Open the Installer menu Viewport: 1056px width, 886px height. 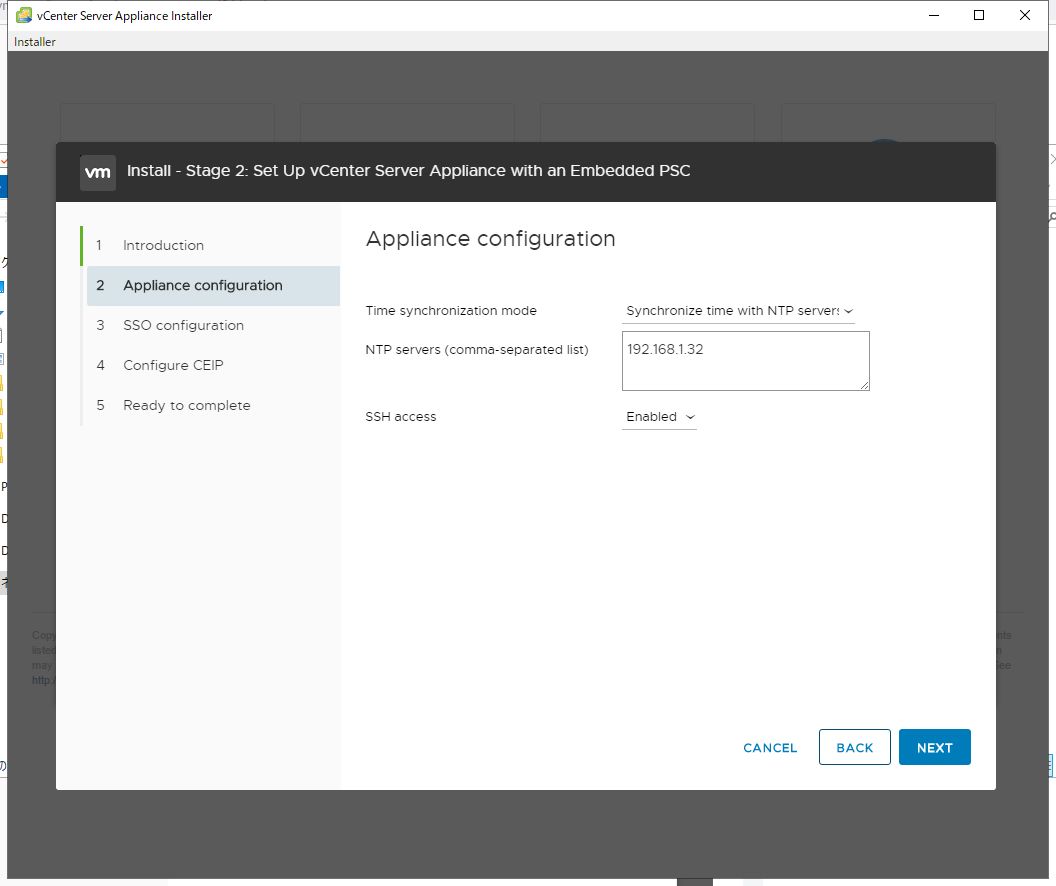[x=35, y=42]
